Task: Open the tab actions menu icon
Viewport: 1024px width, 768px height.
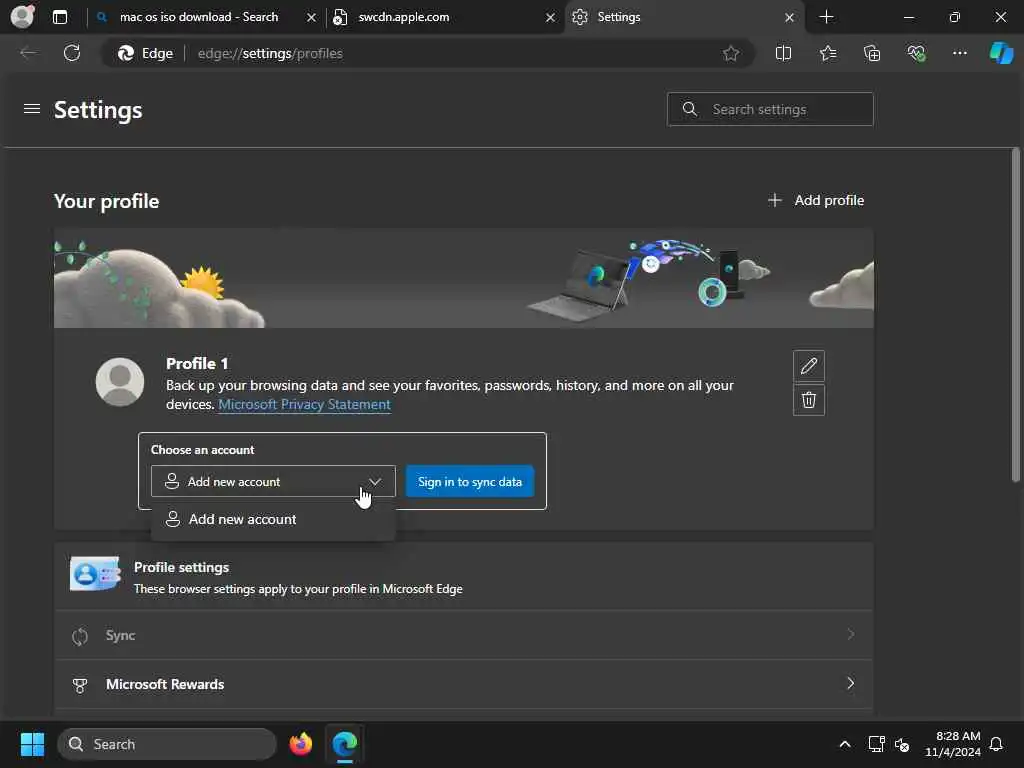Action: (60, 17)
